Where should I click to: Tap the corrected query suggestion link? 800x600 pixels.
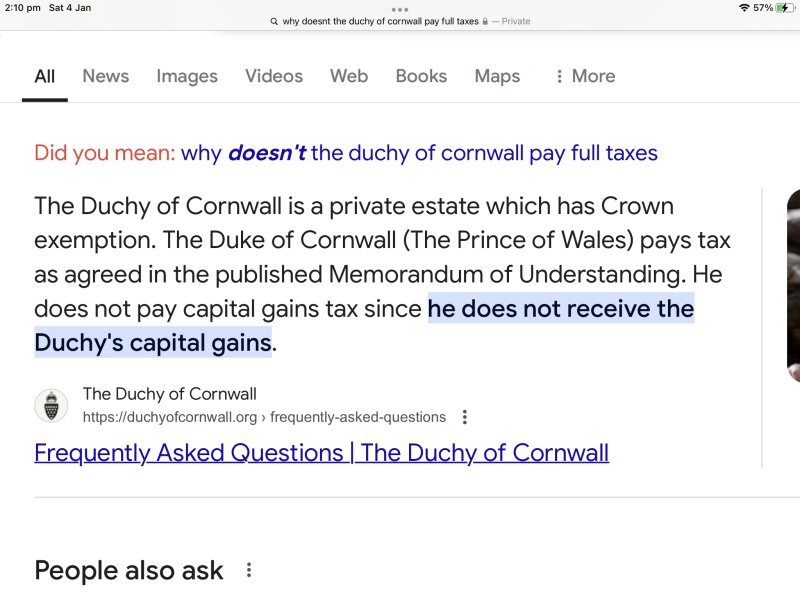[419, 153]
